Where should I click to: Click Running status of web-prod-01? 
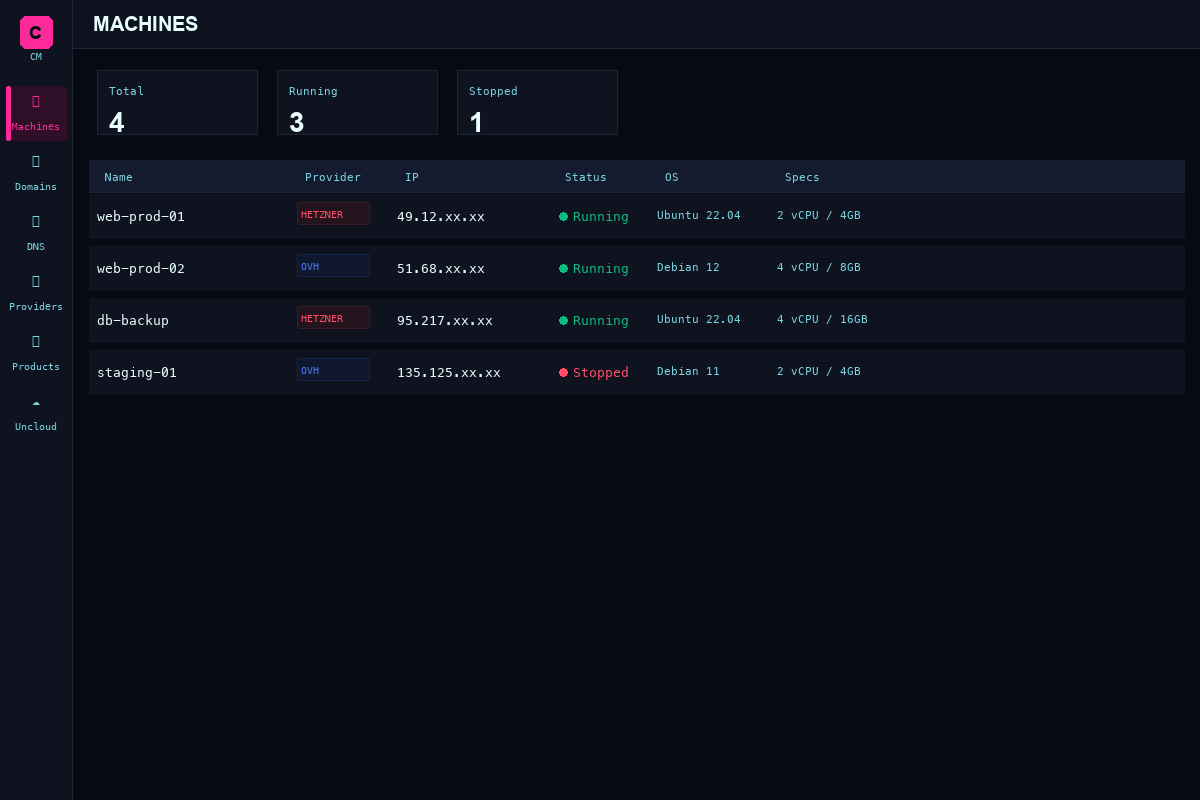[x=594, y=216]
